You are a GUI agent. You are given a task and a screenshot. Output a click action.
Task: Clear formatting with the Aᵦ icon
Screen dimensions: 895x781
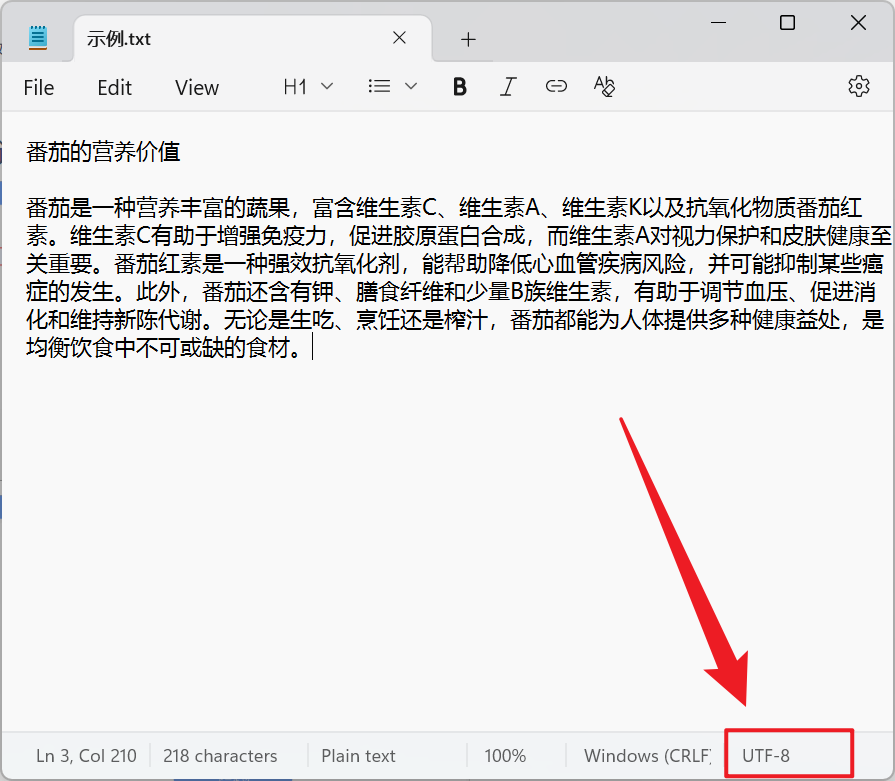point(604,87)
